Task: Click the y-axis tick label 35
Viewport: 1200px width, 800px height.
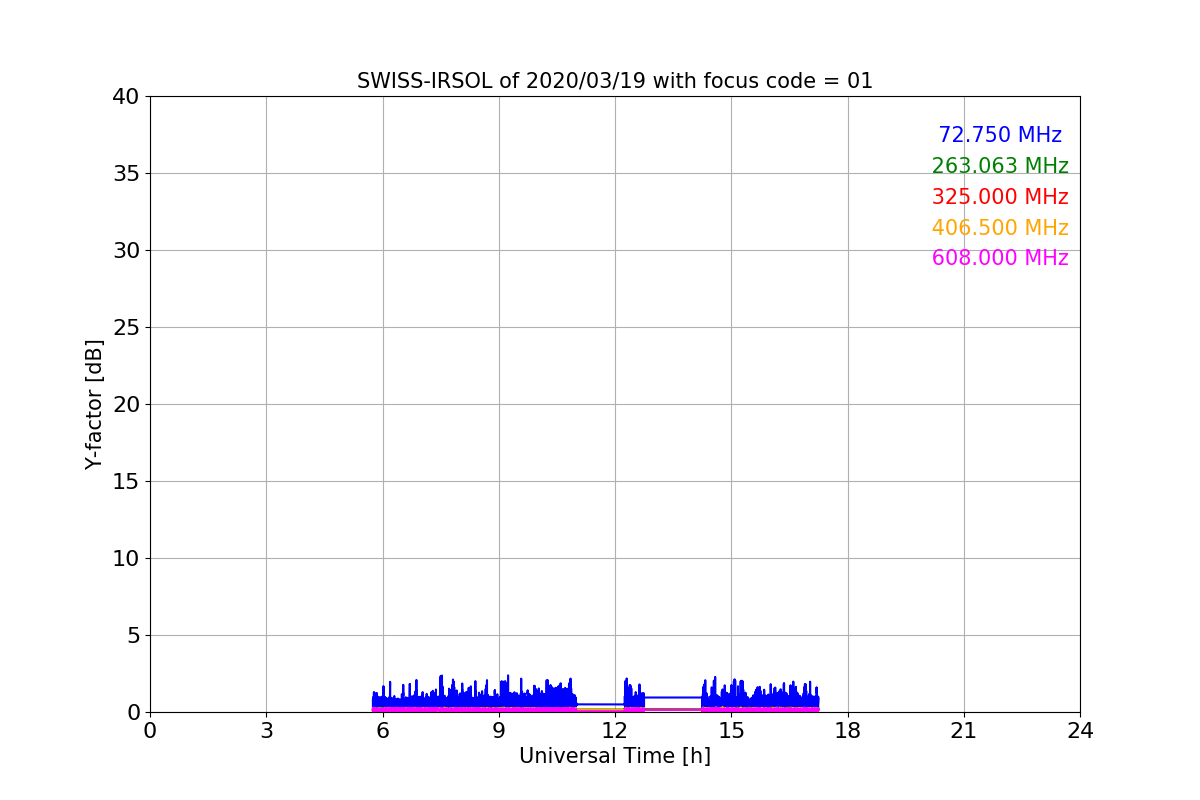Action: pos(126,174)
